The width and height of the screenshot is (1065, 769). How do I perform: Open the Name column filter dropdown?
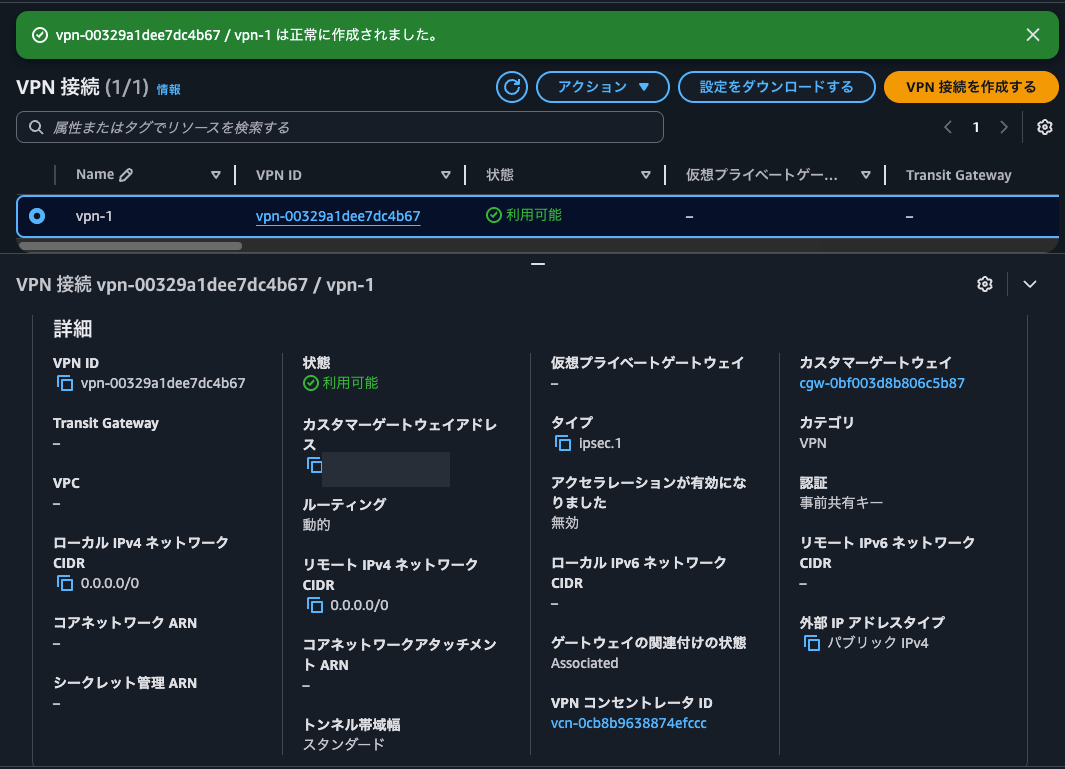point(216,174)
